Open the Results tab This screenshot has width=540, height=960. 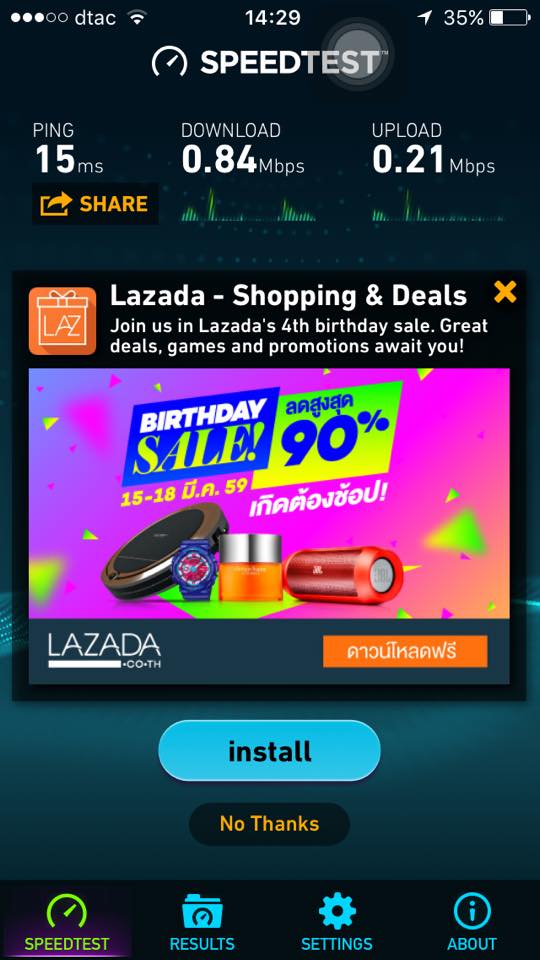pos(202,920)
